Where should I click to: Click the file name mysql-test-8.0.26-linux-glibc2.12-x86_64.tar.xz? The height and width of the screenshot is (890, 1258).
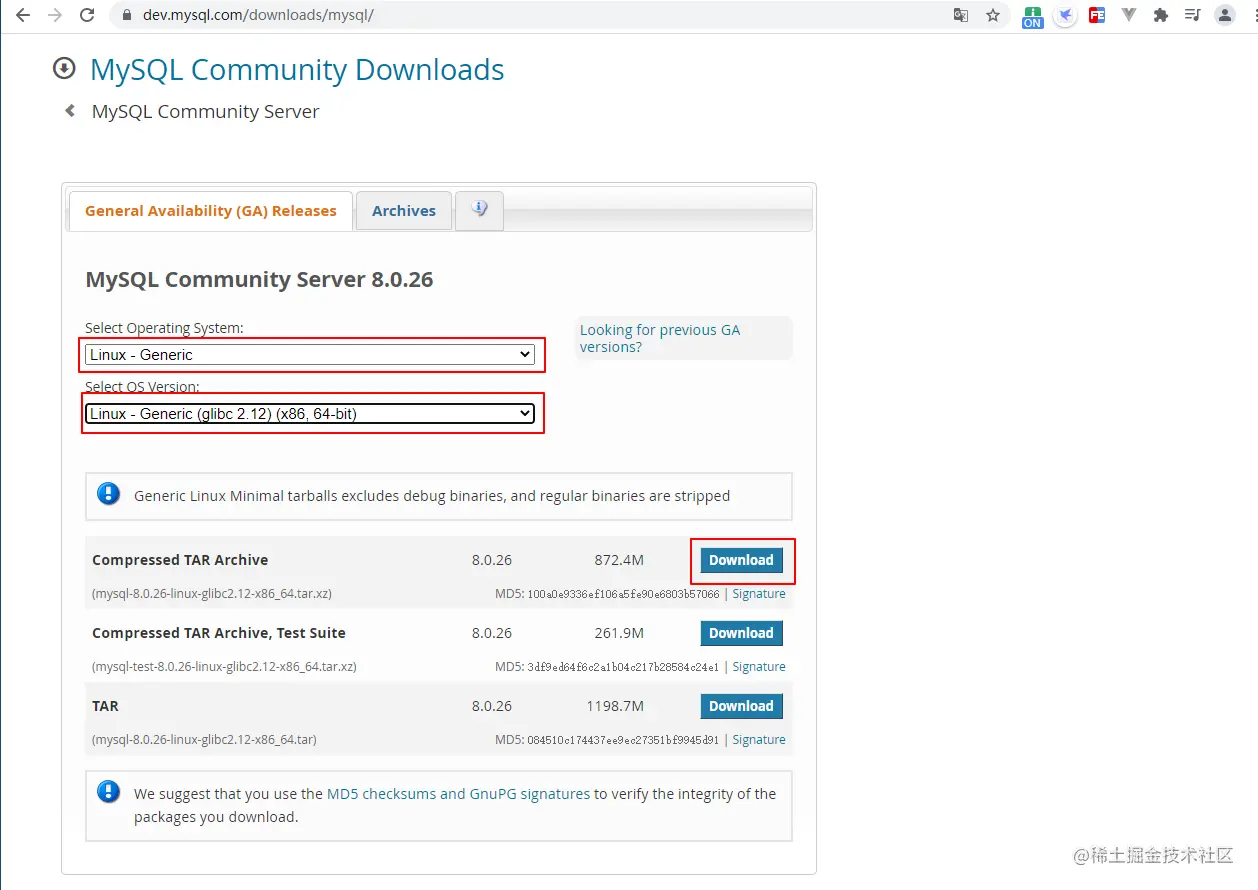click(224, 667)
